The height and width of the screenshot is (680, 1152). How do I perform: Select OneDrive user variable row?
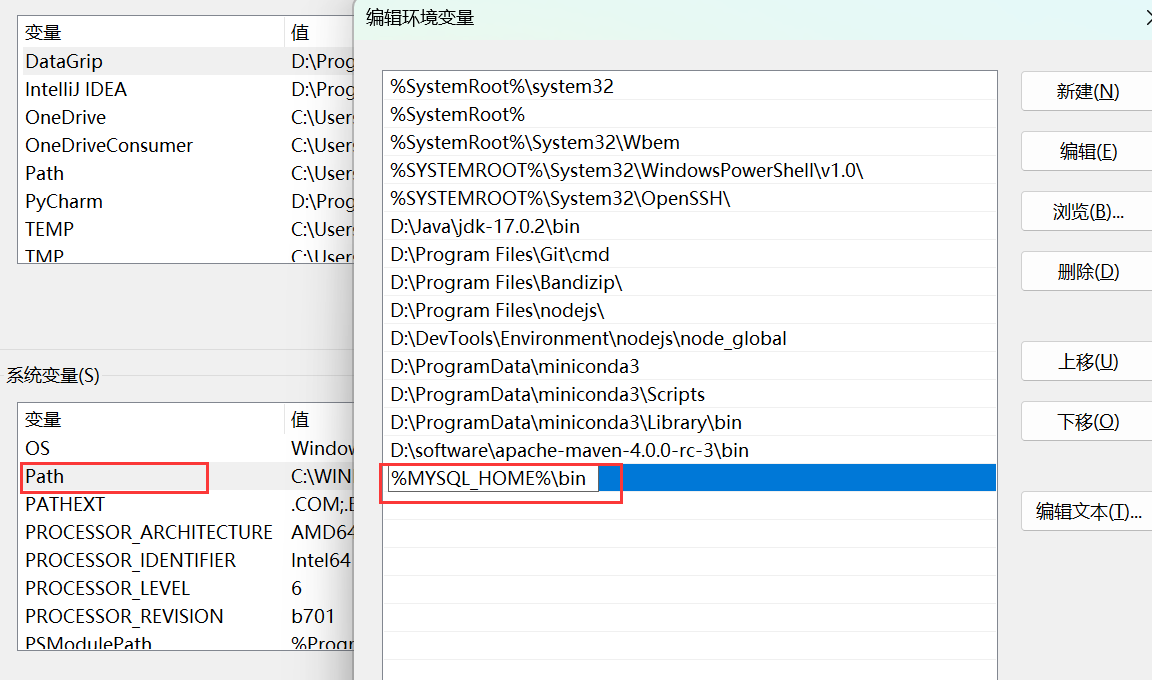188,117
